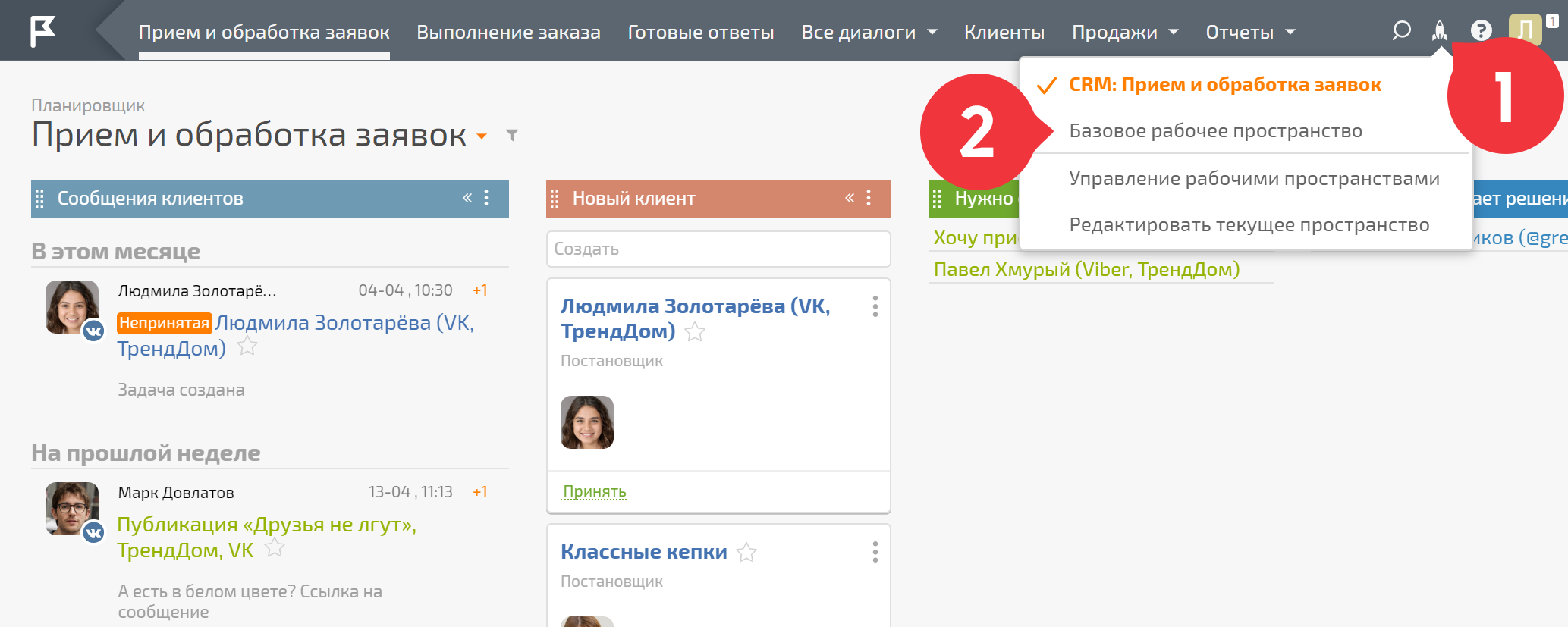
Task: Open options for the Людмила Золотарёва card
Action: 875,306
